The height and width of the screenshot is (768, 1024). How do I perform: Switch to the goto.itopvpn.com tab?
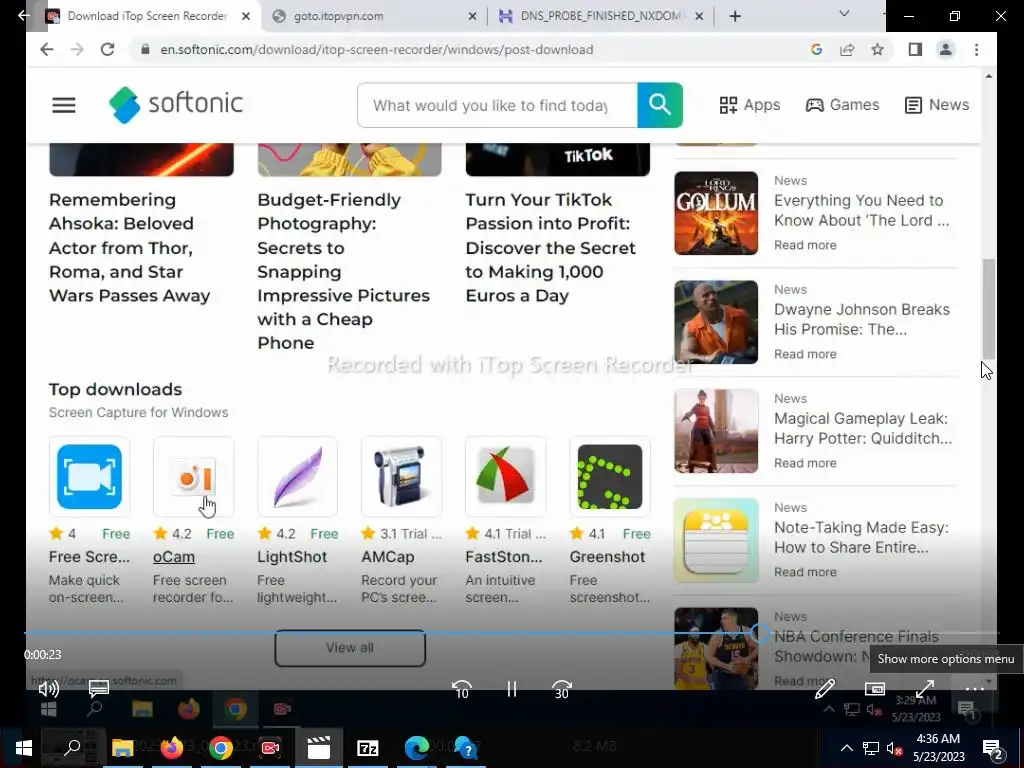(338, 16)
